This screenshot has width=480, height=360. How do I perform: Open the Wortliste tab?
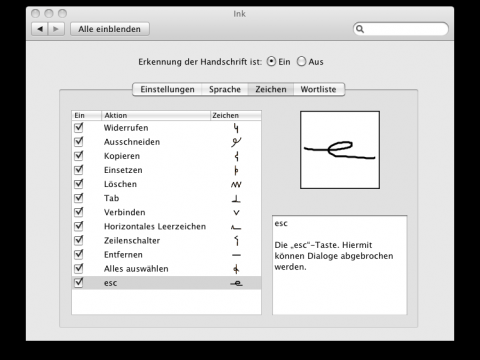(319, 89)
